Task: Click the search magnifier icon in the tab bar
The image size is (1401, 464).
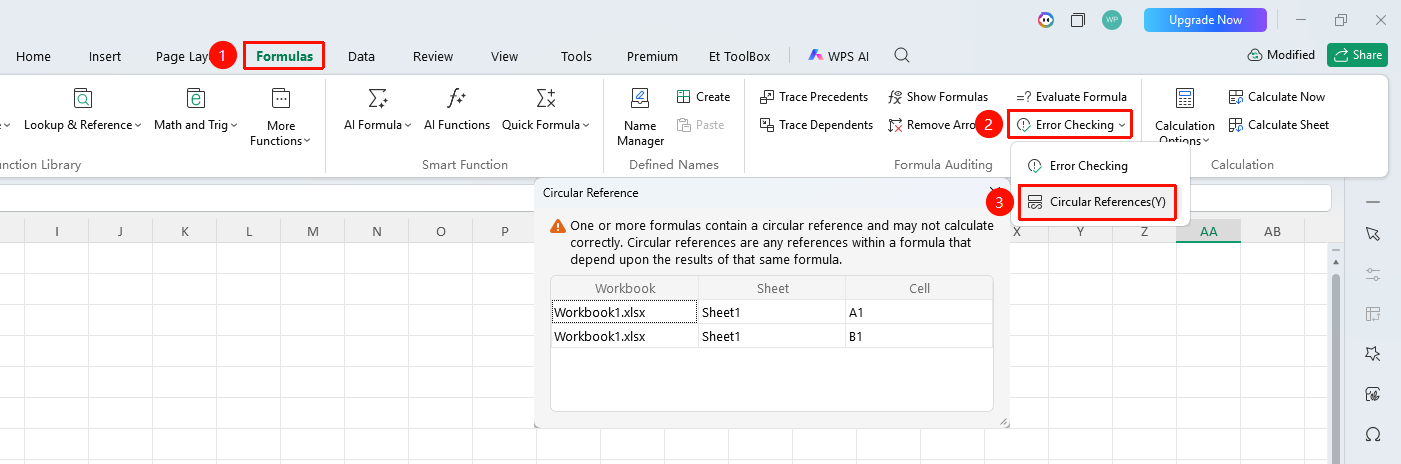Action: point(902,55)
